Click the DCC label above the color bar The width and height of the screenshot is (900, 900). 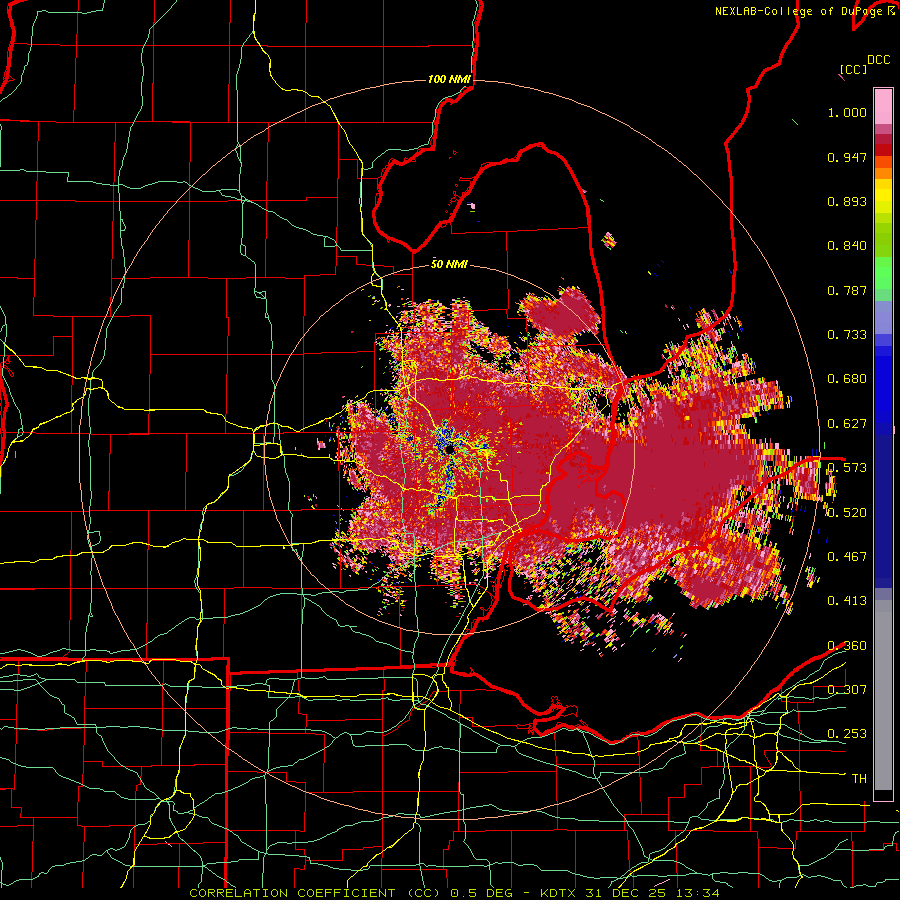click(879, 60)
